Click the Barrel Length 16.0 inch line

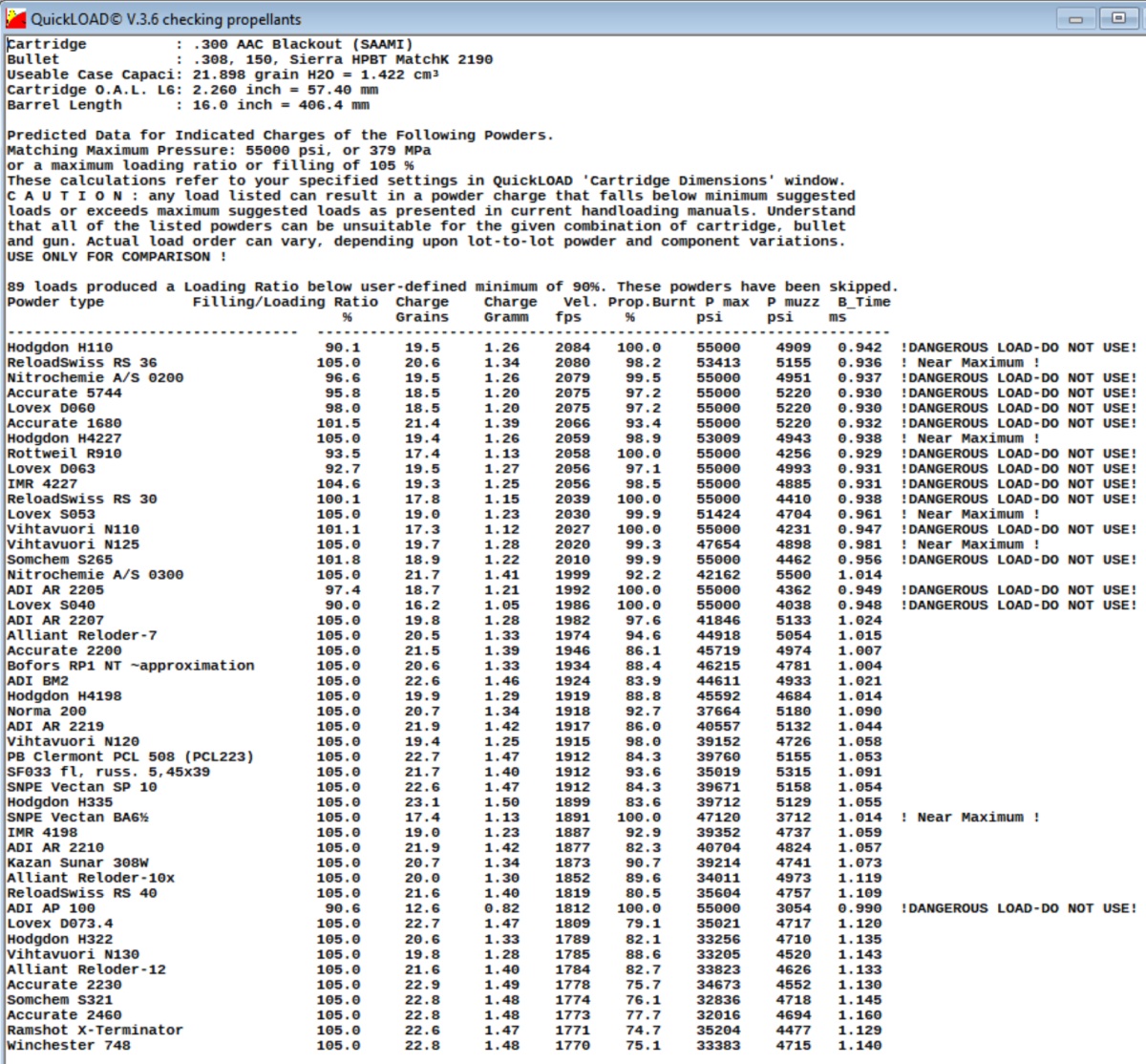[188, 105]
